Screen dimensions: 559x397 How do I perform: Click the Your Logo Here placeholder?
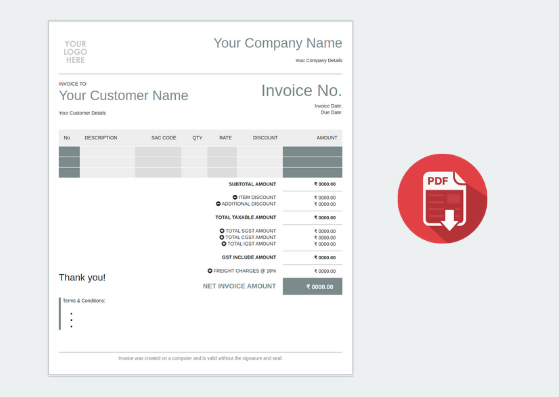point(75,52)
